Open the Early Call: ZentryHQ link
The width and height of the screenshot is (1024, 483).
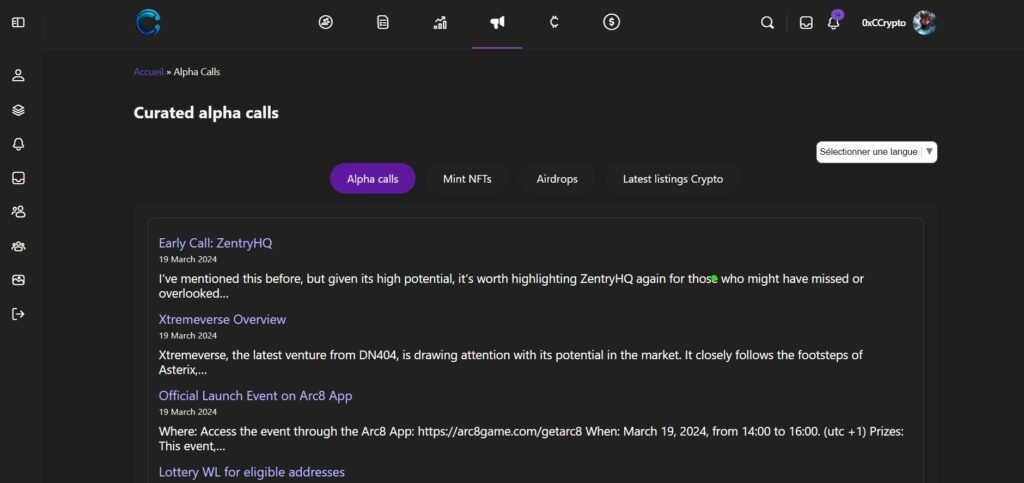[x=216, y=243]
